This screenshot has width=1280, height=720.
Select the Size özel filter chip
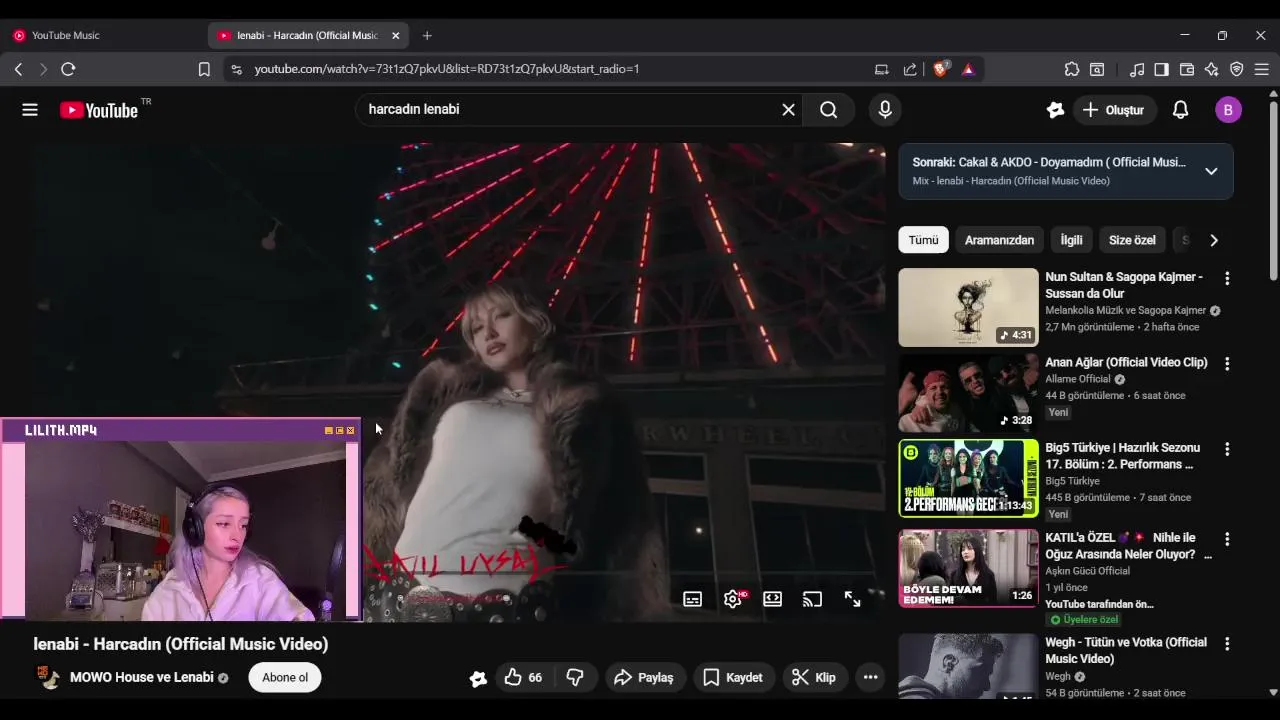1132,240
